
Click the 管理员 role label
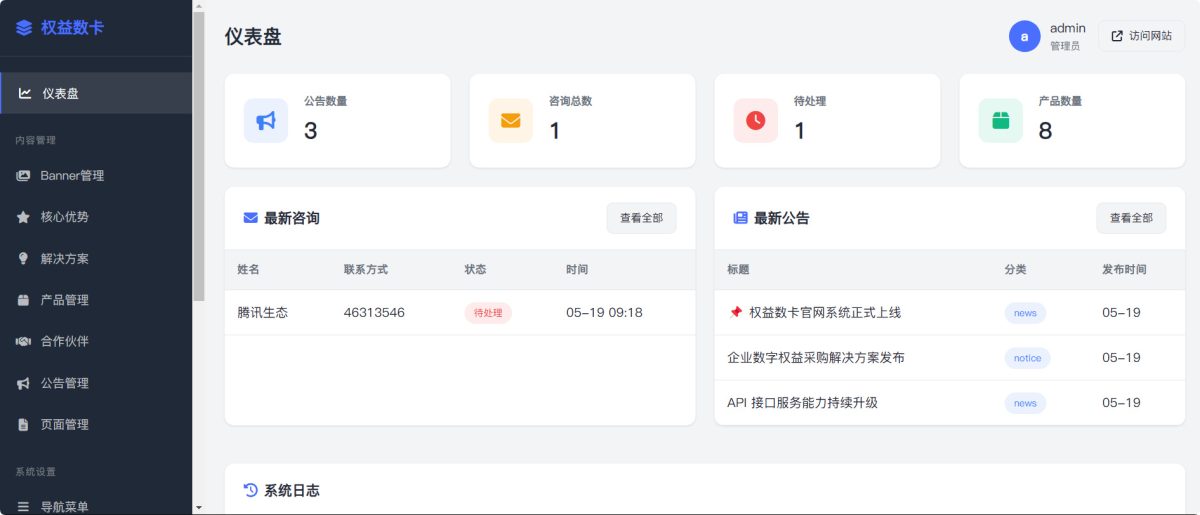tap(1065, 46)
